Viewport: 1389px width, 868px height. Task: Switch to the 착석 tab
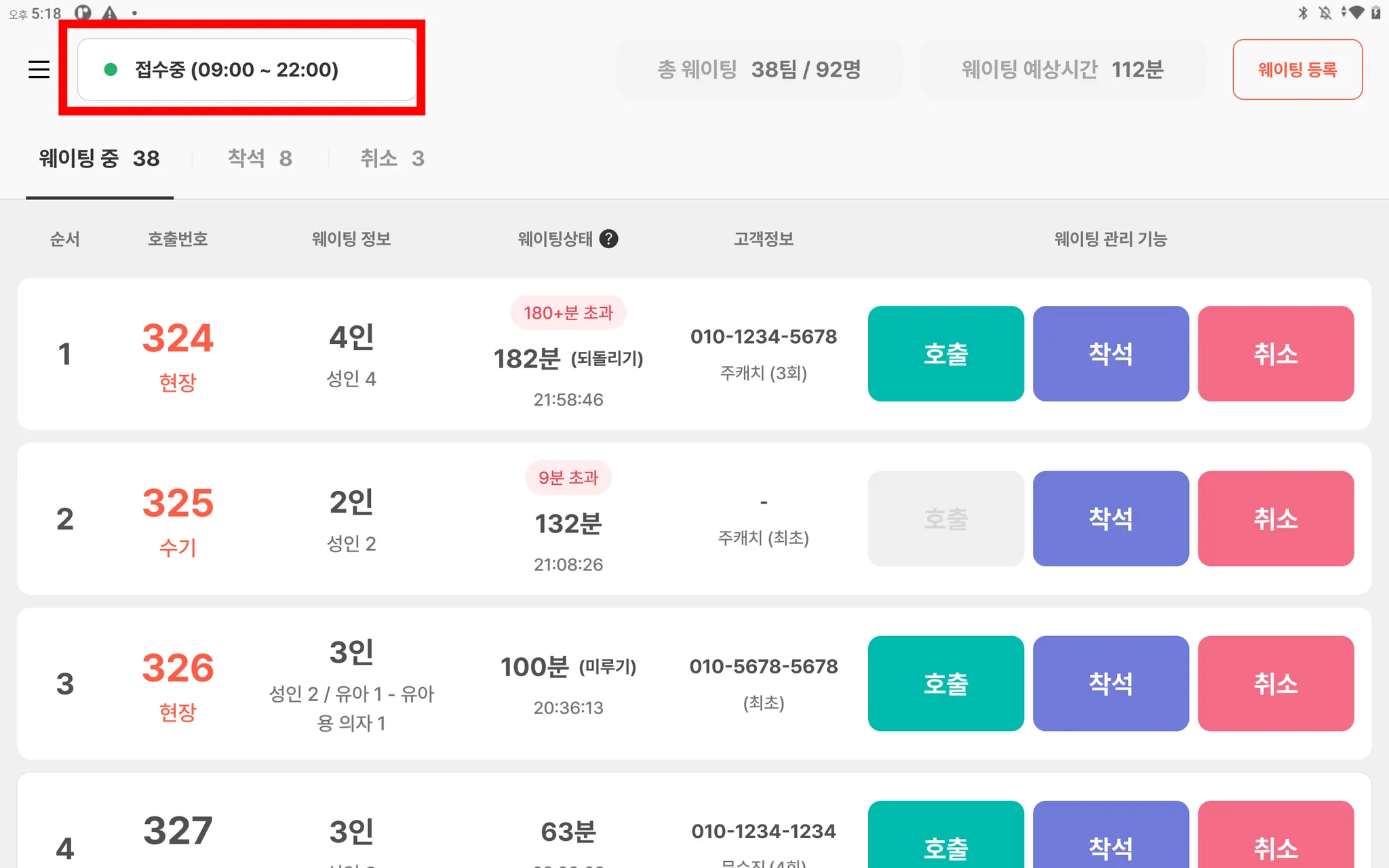260,159
